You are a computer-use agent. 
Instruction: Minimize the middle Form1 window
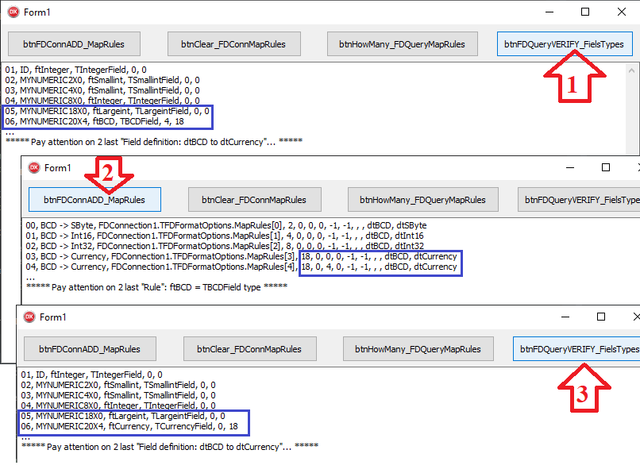(x=570, y=168)
